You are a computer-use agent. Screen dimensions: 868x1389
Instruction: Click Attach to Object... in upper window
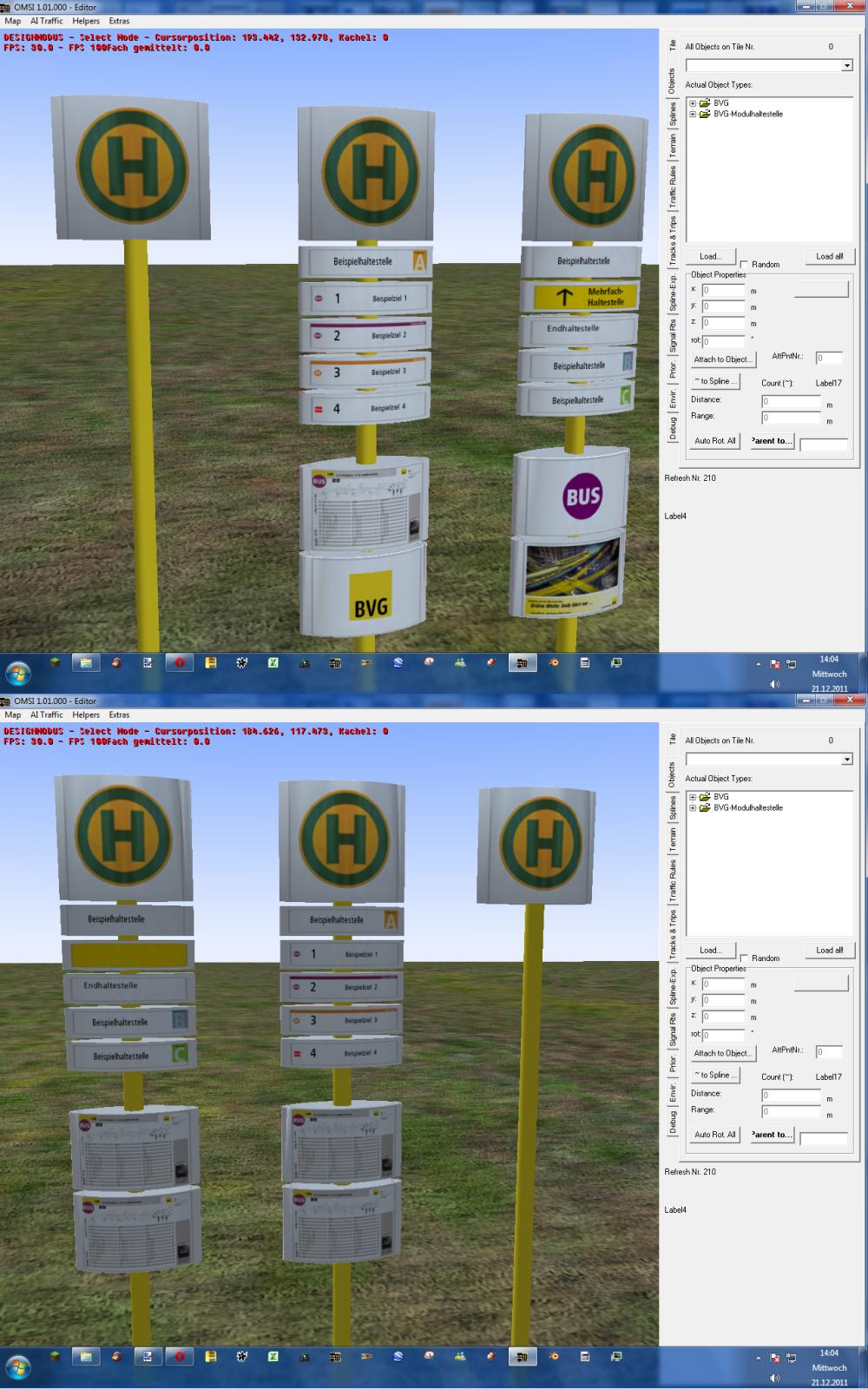[723, 359]
